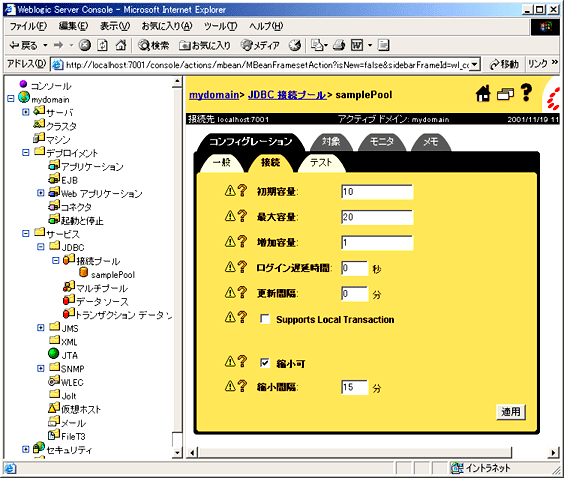Click the console home house icon
Viewport: 564px width, 478px height.
(x=483, y=94)
